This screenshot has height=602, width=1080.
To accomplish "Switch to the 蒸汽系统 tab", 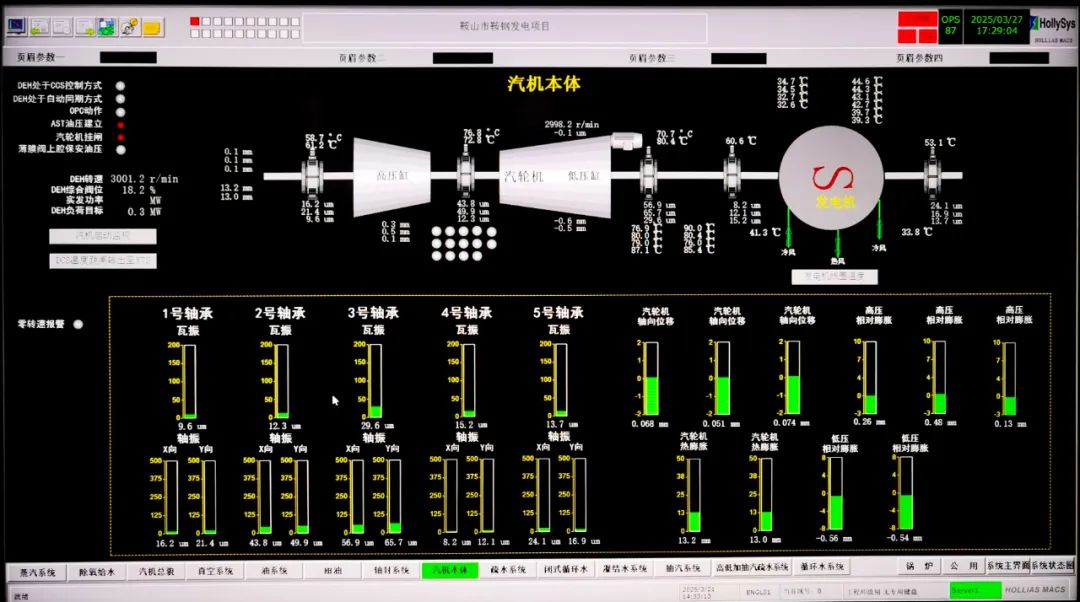I will tap(39, 570).
